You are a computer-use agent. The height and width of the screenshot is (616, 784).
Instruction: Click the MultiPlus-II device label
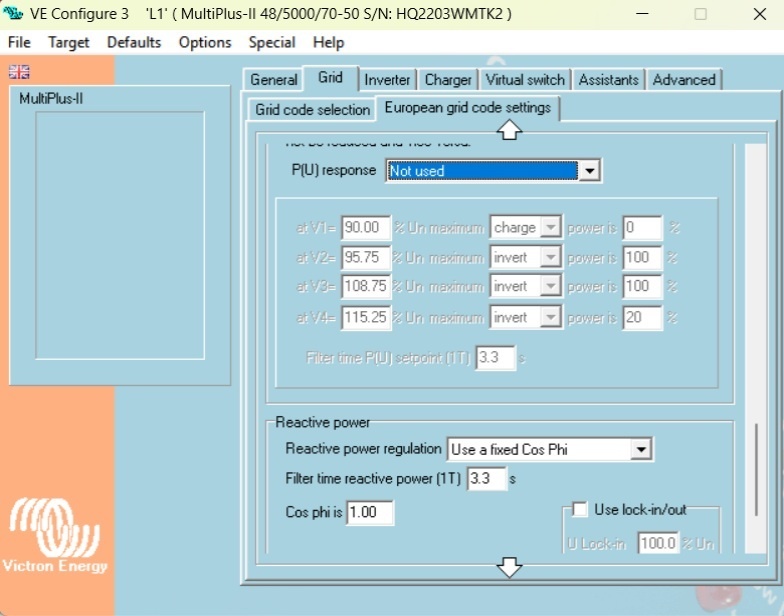(x=51, y=98)
